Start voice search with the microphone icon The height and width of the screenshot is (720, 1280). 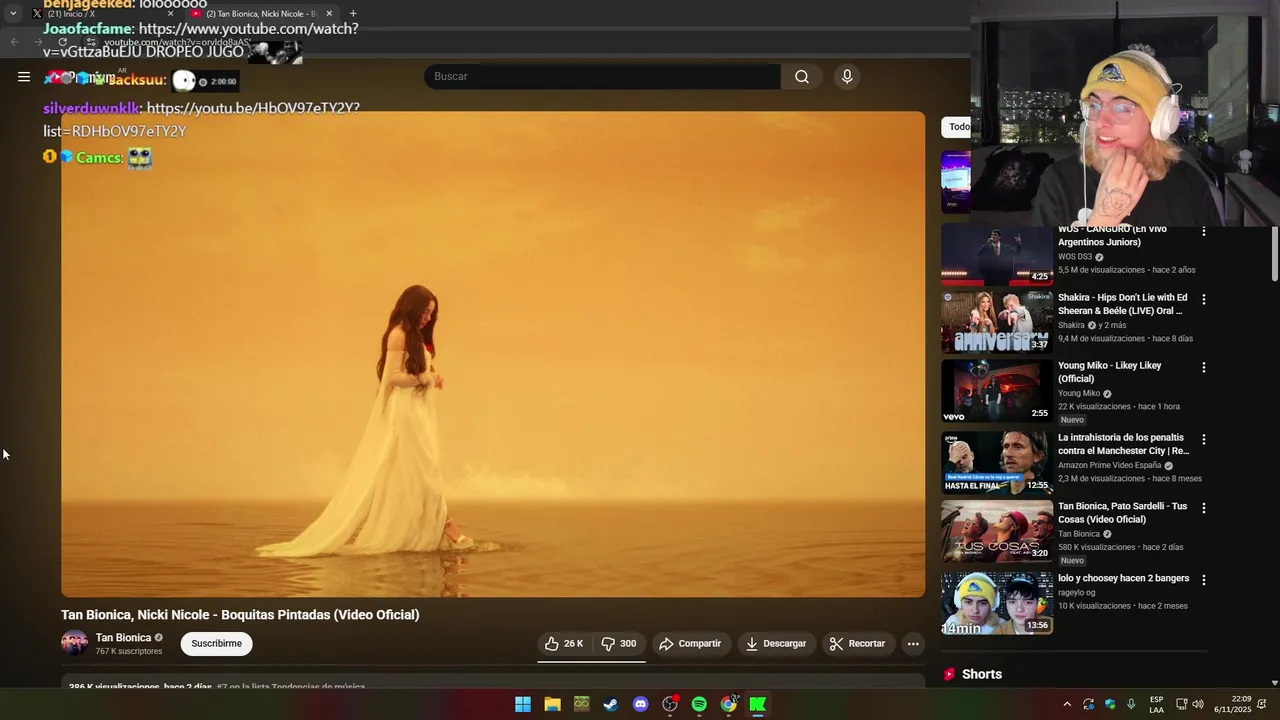[847, 77]
